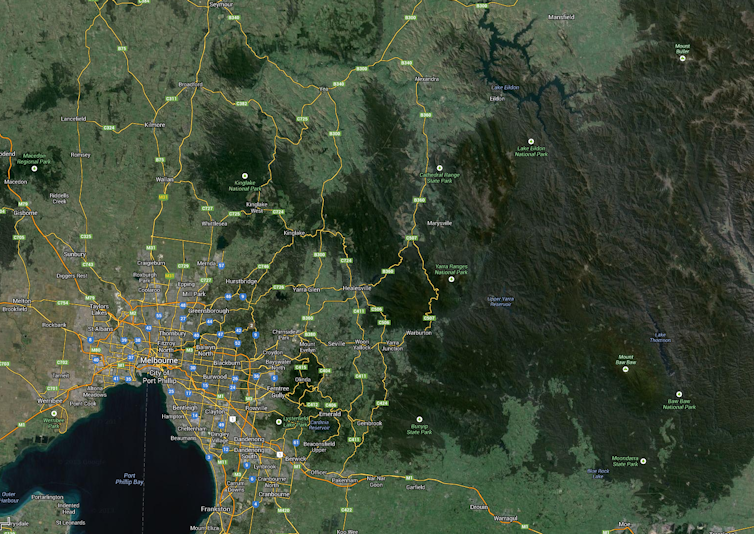Click the Lake Eildon water label
The image size is (754, 534).
pos(505,88)
